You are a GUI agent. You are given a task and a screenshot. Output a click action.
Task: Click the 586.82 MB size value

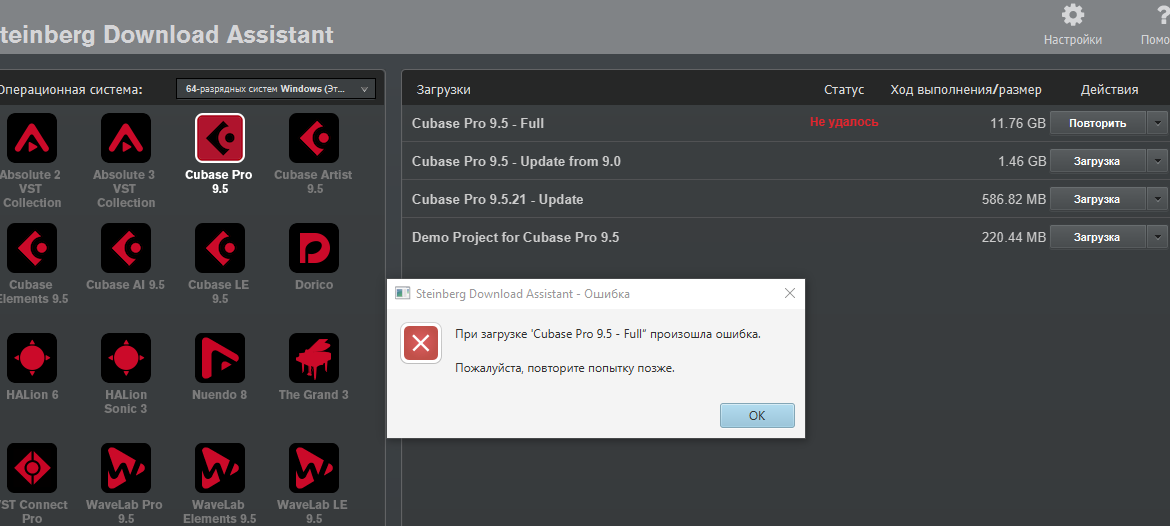[1014, 199]
